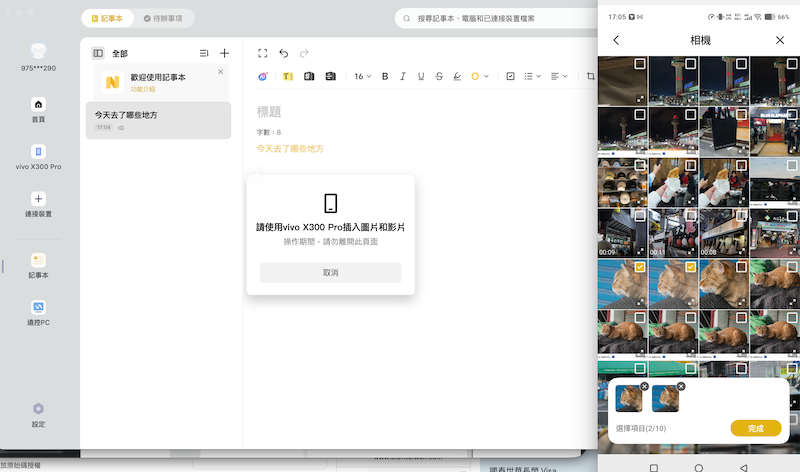The height and width of the screenshot is (472, 800).
Task: Create a new note with plus icon
Action: [224, 53]
